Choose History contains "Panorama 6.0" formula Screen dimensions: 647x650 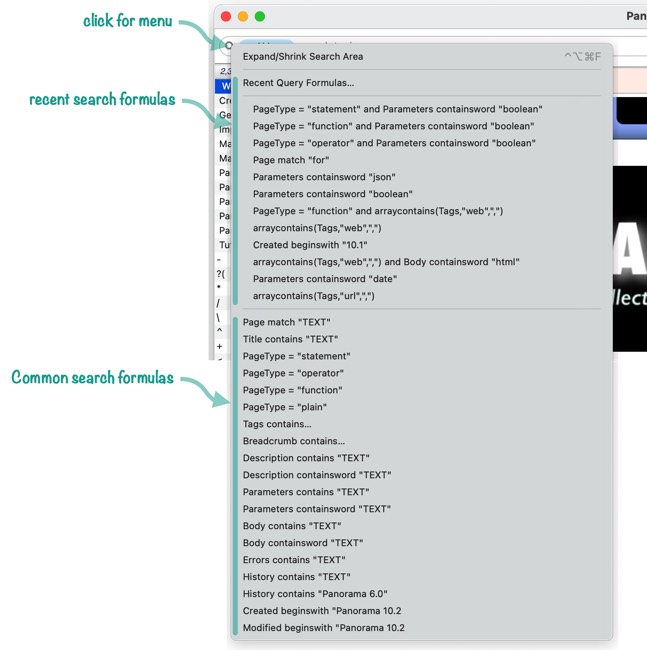coord(422,594)
